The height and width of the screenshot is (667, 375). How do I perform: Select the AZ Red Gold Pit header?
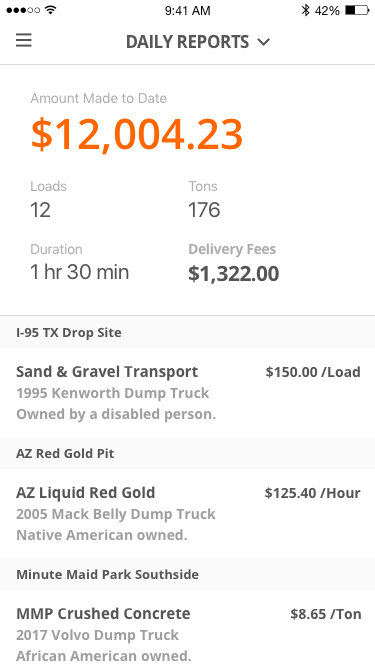(188, 453)
